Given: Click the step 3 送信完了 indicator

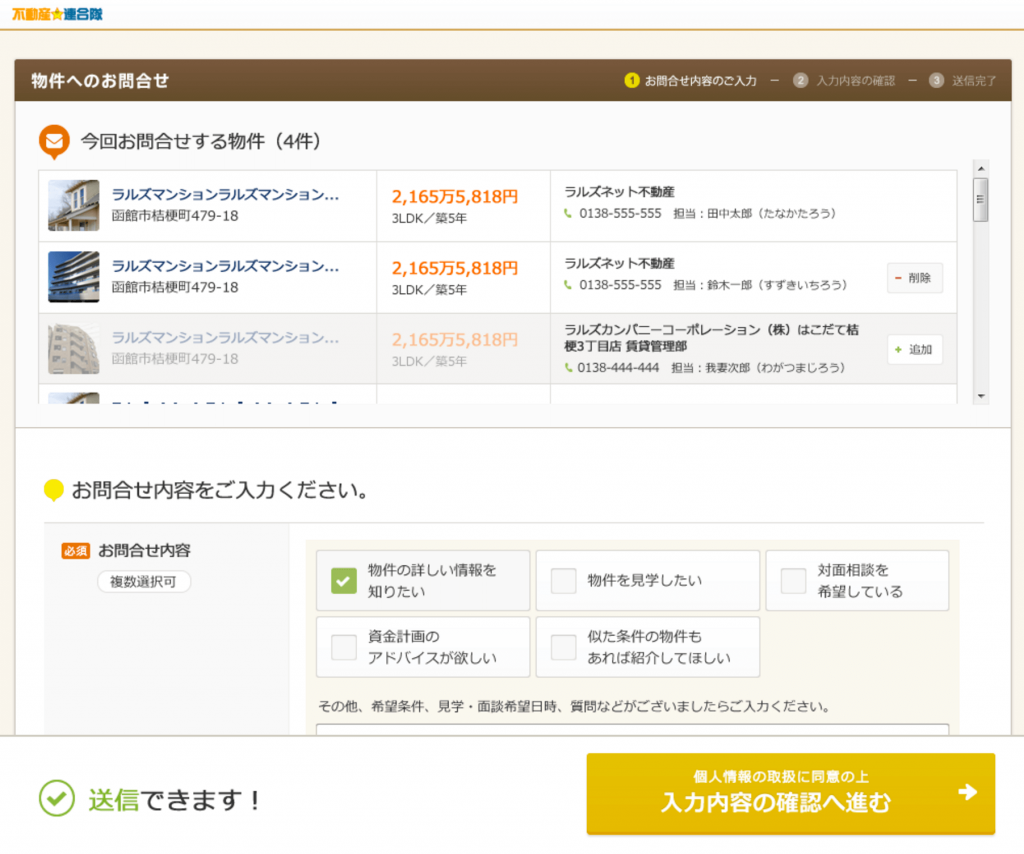Looking at the screenshot, I should (935, 80).
